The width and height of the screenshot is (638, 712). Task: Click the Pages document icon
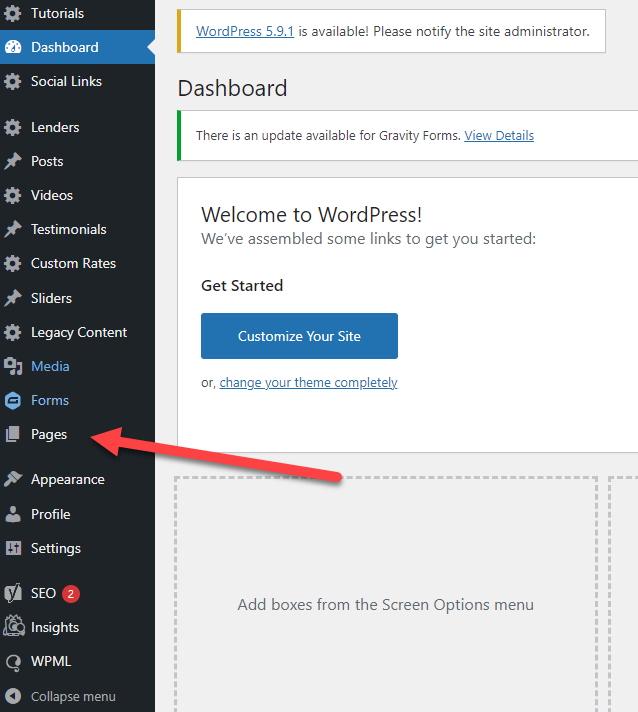[x=13, y=435]
